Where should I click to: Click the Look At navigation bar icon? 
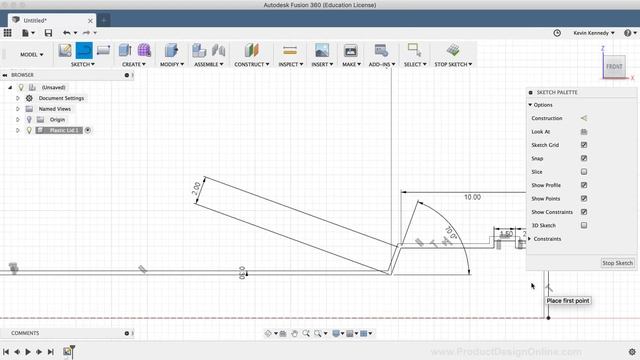click(x=283, y=333)
